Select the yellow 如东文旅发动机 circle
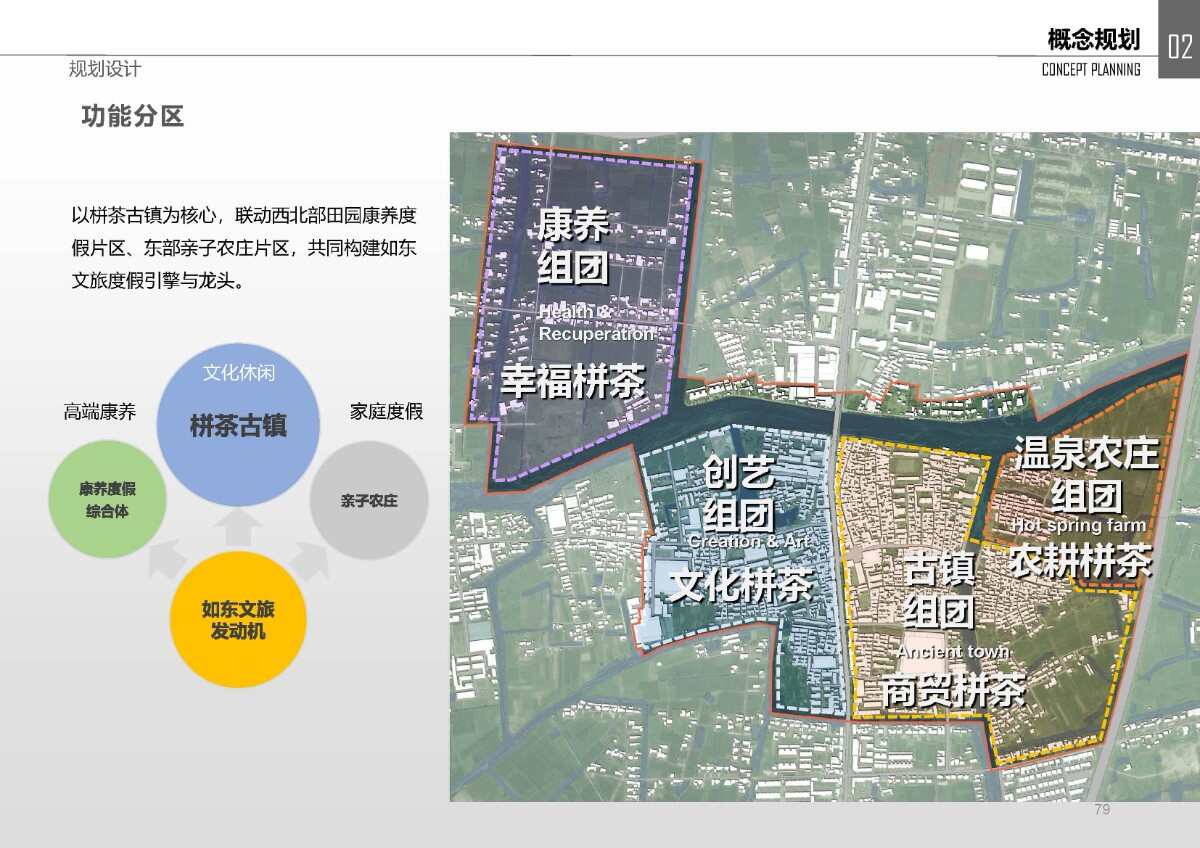The height and width of the screenshot is (848, 1200). coord(238,619)
